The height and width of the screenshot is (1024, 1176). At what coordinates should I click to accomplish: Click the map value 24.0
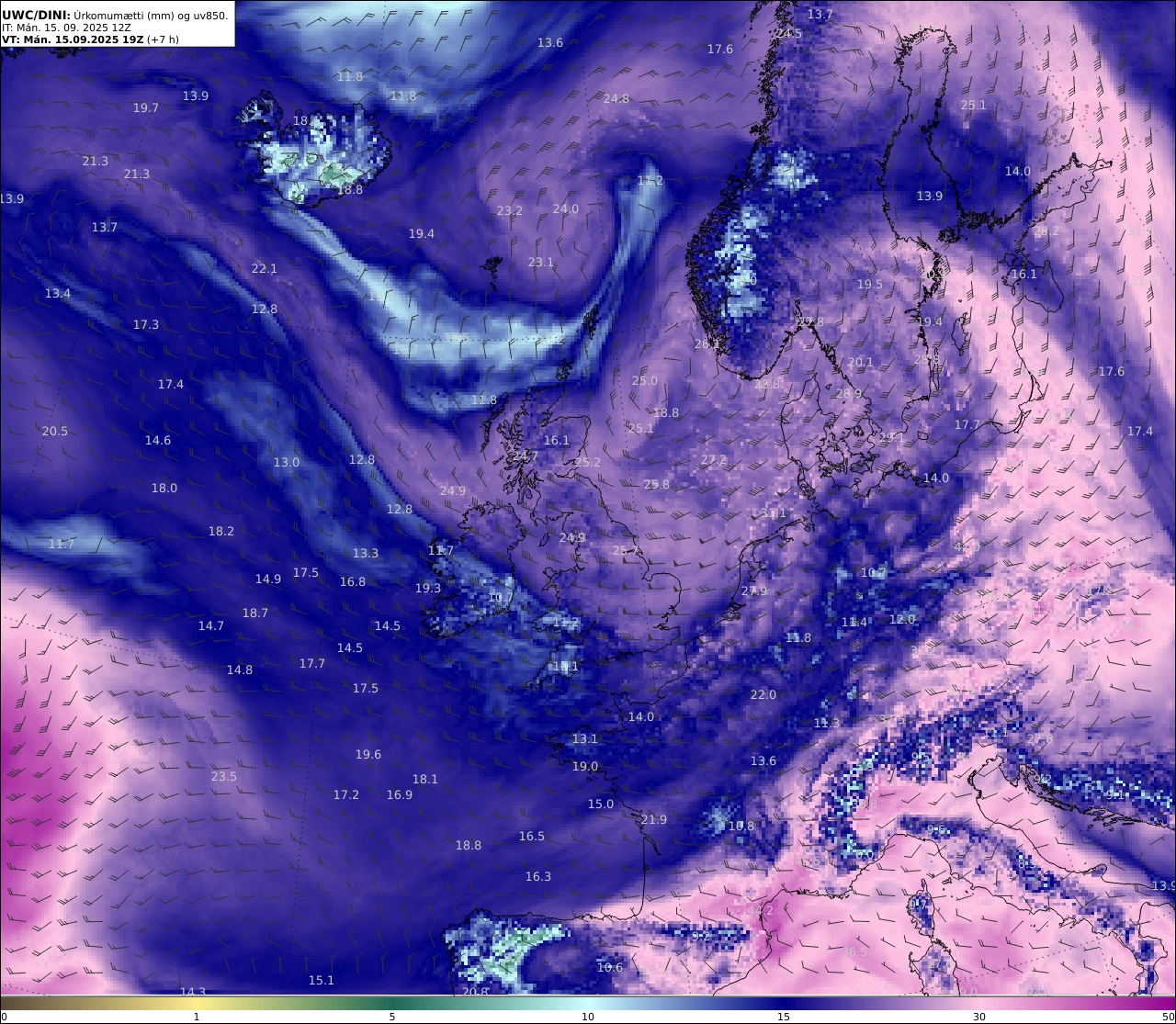(x=566, y=209)
